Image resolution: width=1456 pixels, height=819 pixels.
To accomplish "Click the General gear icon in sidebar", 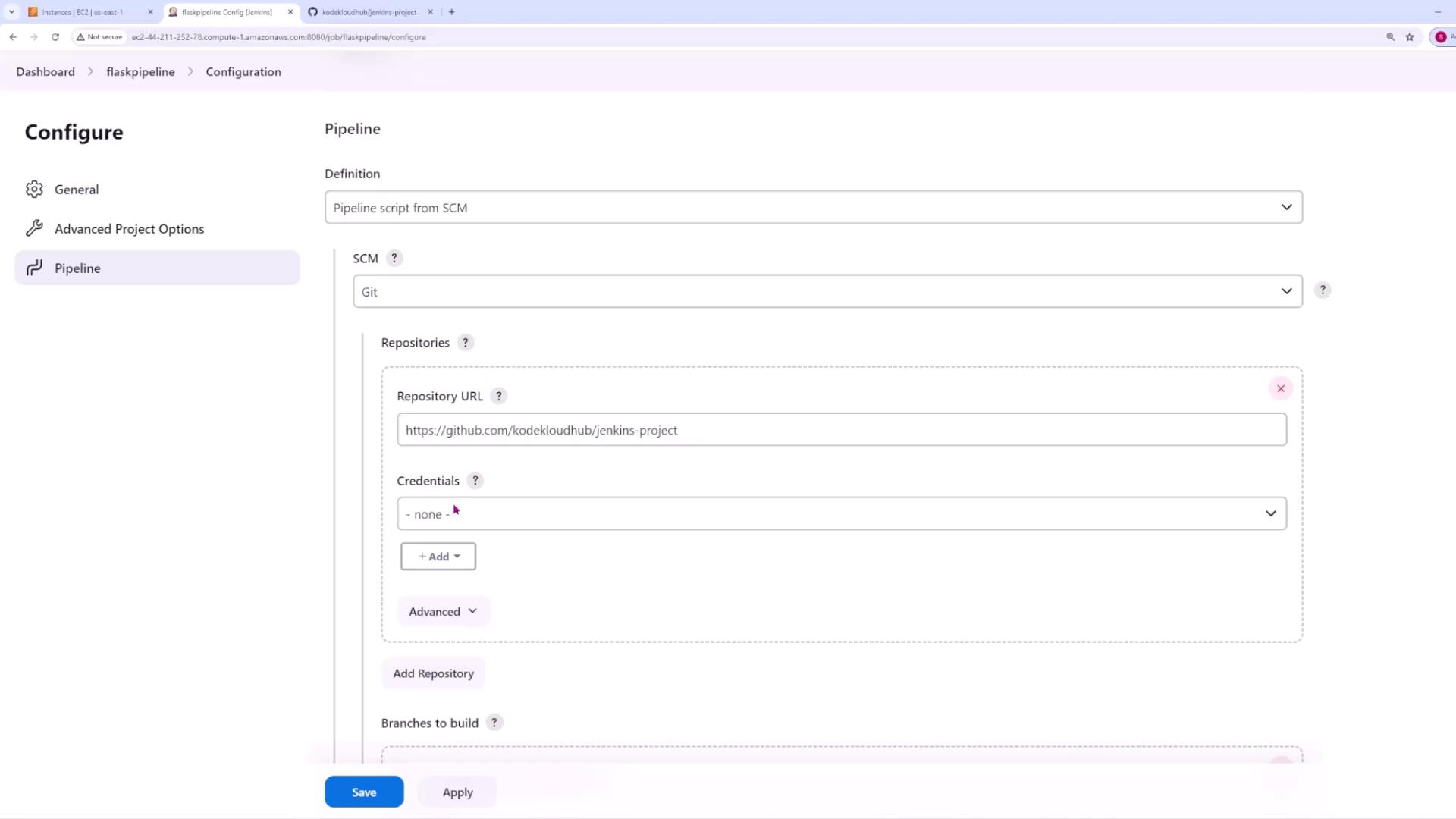I will pos(34,190).
